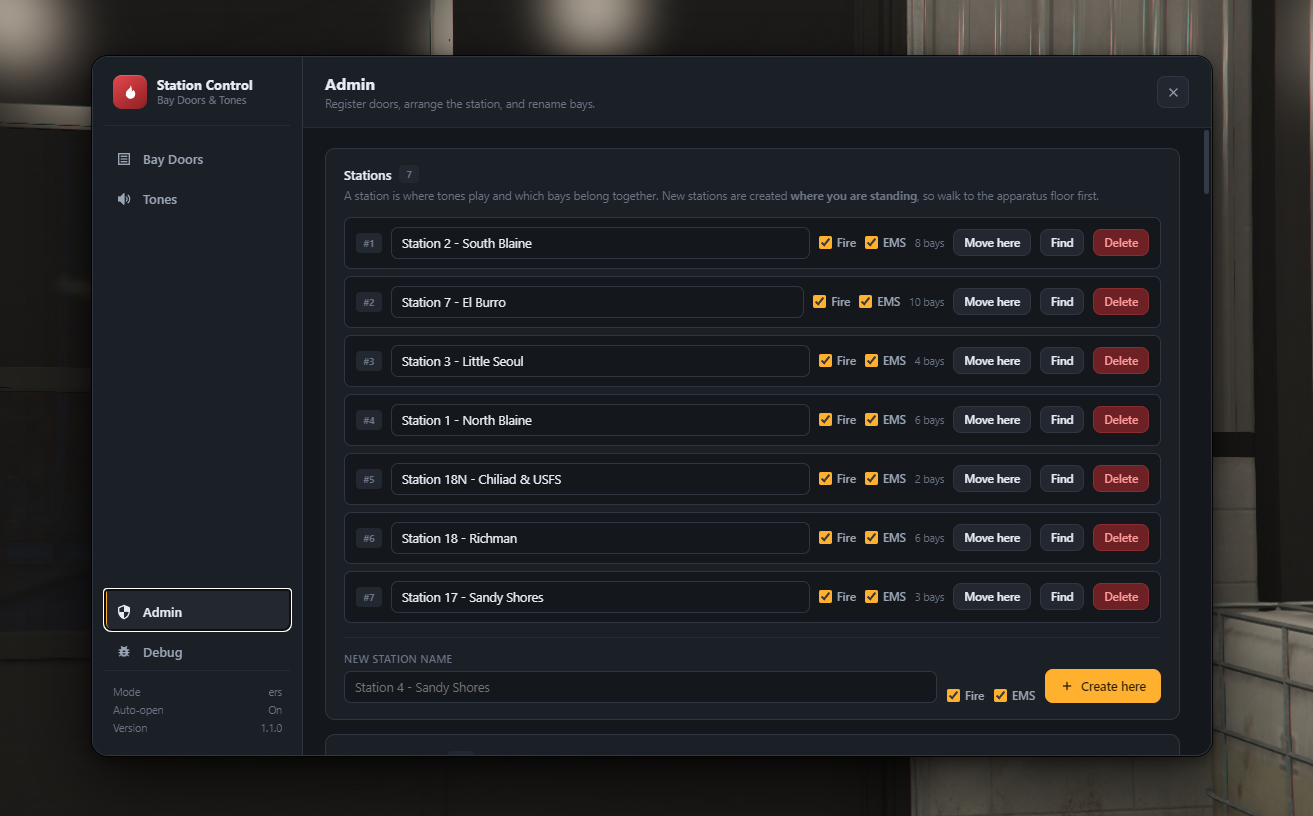The width and height of the screenshot is (1313, 816).
Task: Disable EMS for Station 18 - Richman
Action: point(871,538)
